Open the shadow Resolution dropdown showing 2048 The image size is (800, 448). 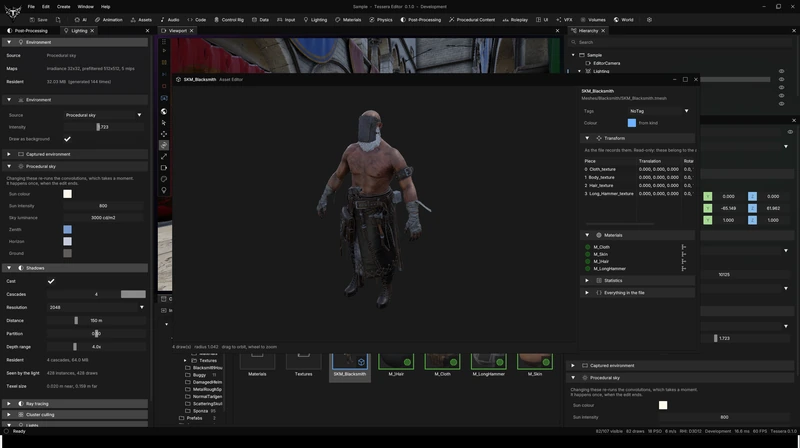[96, 307]
